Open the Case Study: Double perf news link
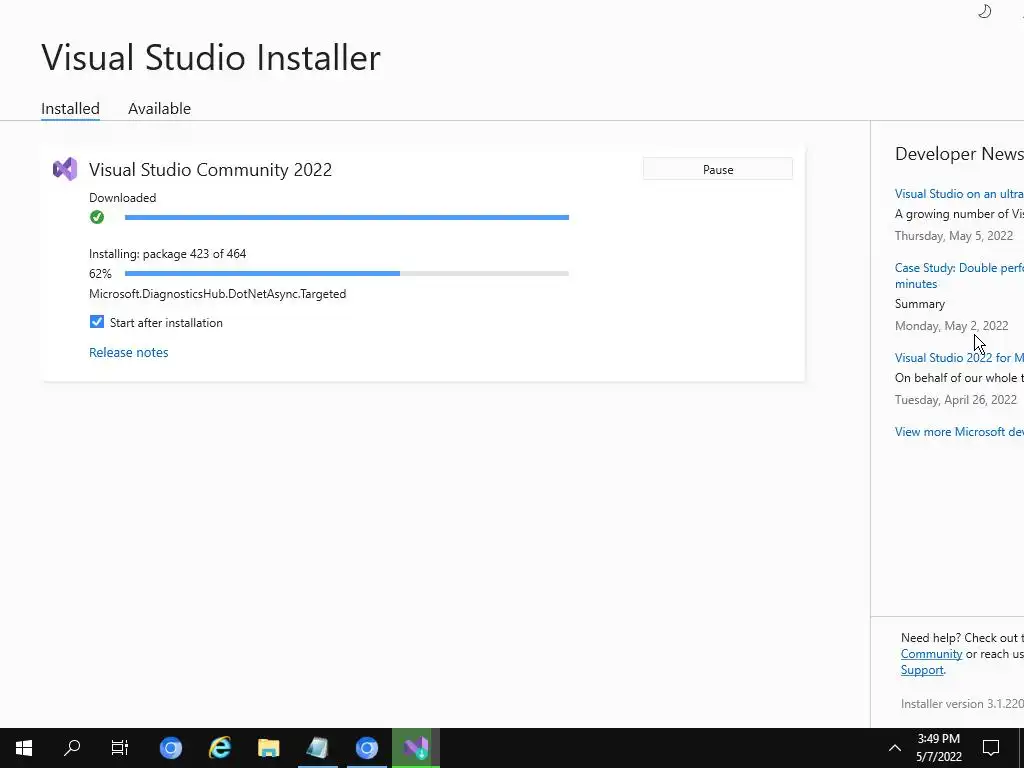Screen dimensions: 1024x768 tap(959, 276)
